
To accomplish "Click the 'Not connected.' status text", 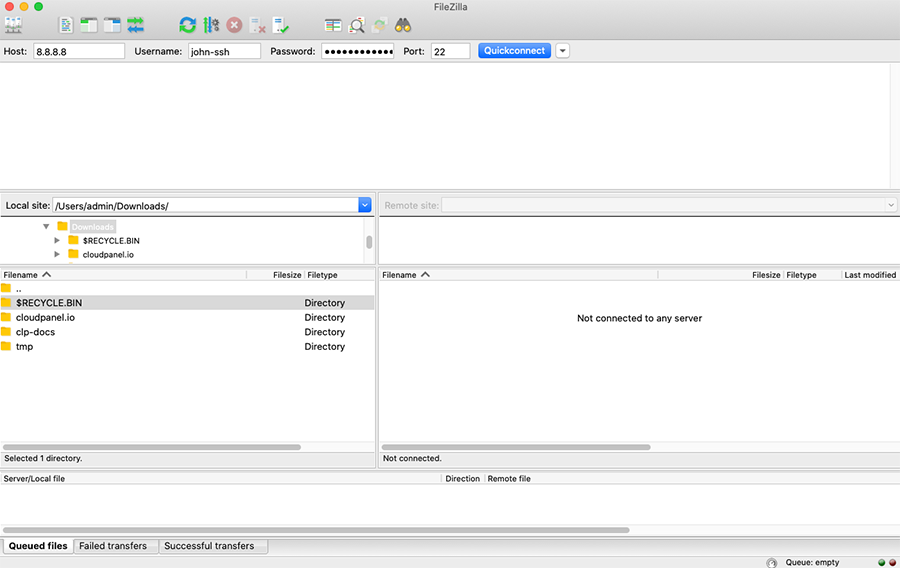I will pyautogui.click(x=412, y=458).
